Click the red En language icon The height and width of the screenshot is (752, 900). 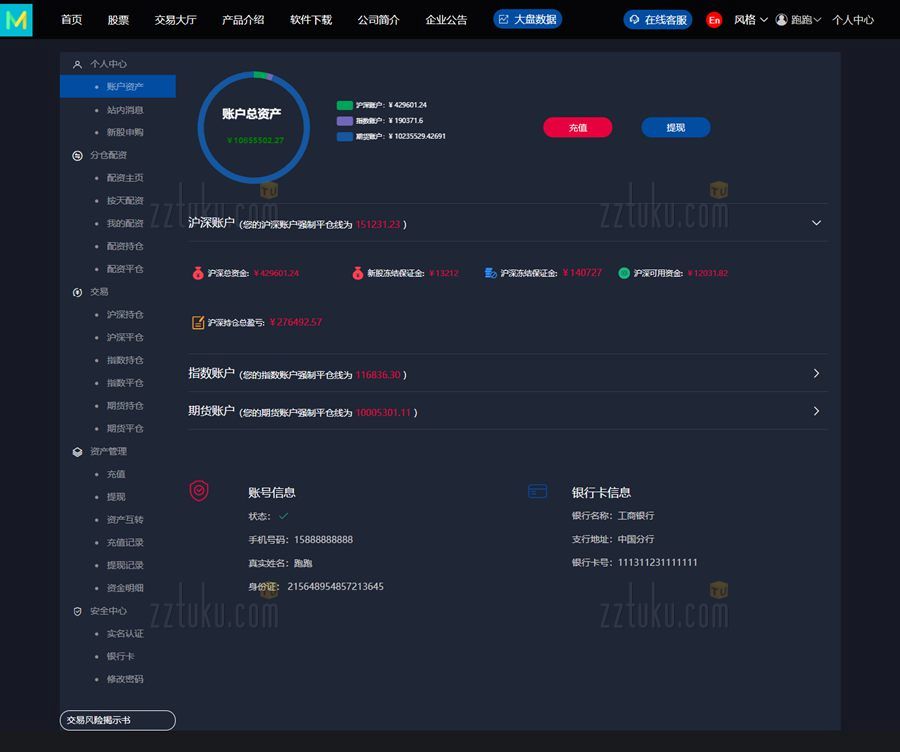coord(713,20)
